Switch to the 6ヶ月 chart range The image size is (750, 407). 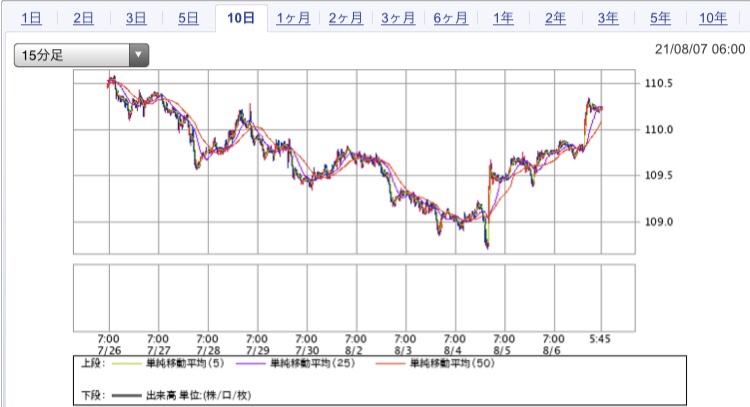tap(451, 19)
